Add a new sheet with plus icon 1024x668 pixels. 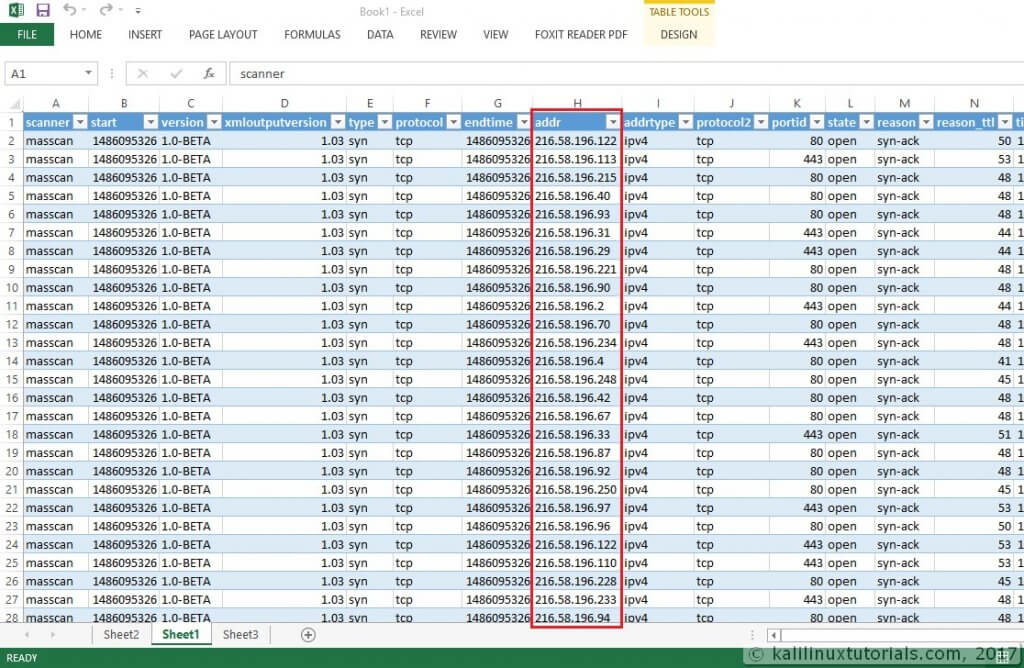[308, 635]
